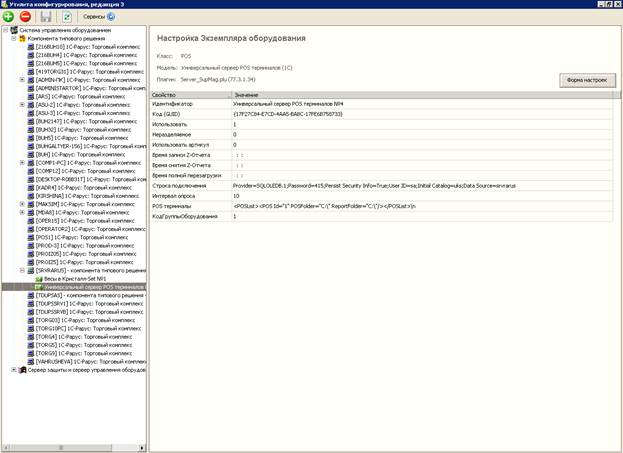Click computer icon beside [OPERATOR2]

[31, 229]
